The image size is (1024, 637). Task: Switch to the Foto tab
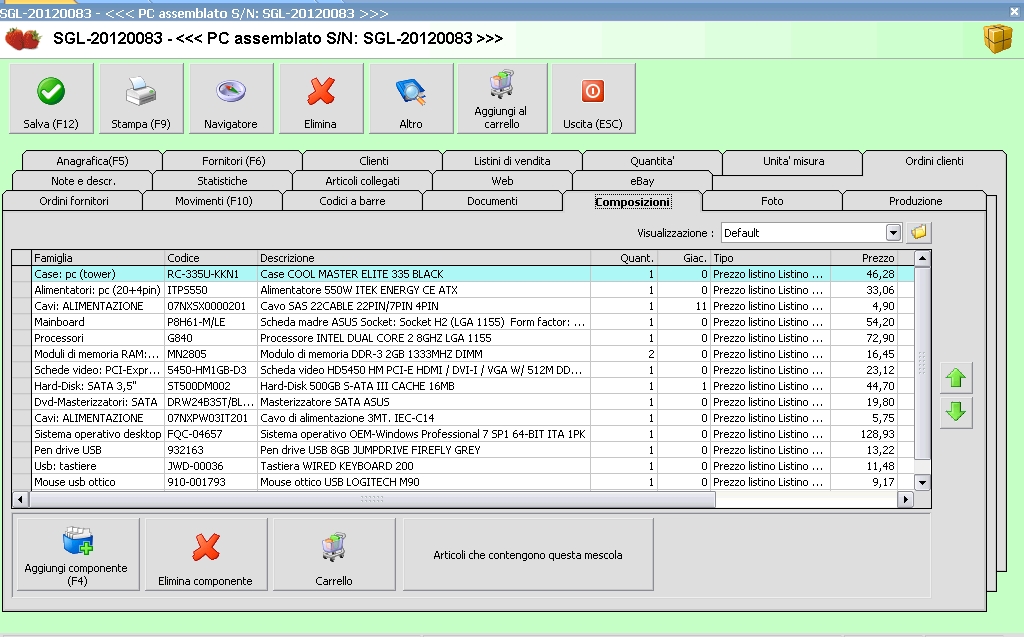click(772, 201)
